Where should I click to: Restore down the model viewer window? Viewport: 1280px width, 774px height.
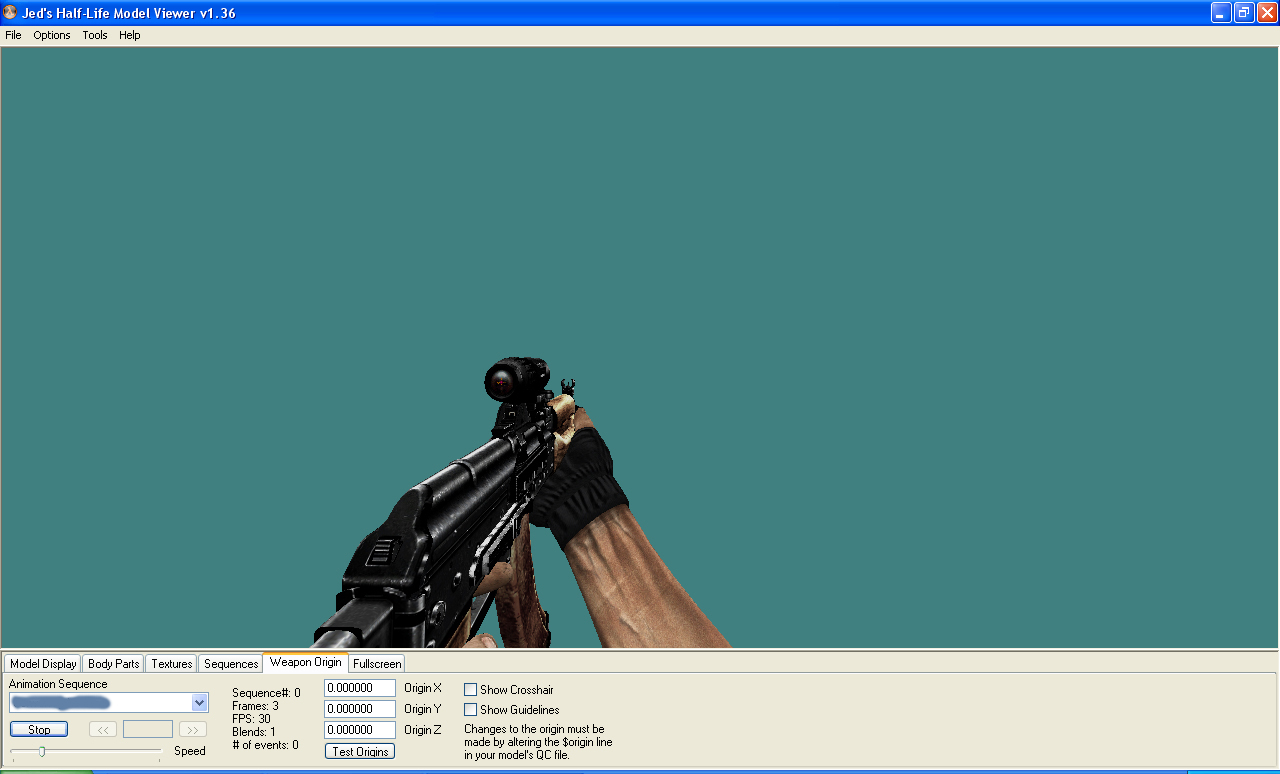coord(1244,13)
